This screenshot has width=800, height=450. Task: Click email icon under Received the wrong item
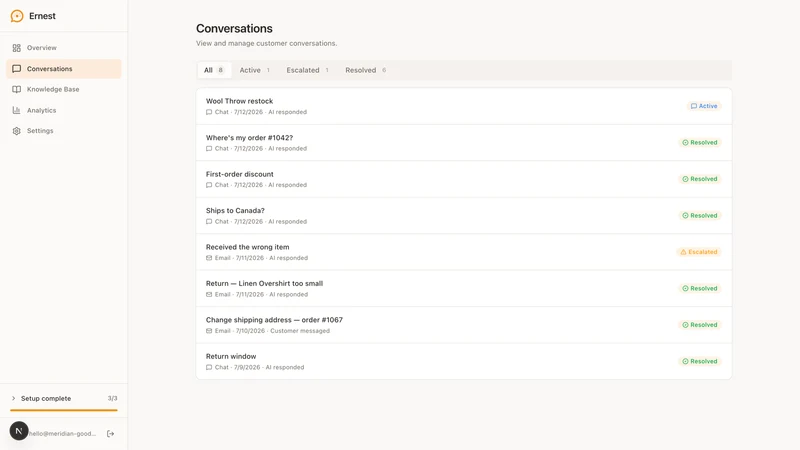click(x=209, y=258)
